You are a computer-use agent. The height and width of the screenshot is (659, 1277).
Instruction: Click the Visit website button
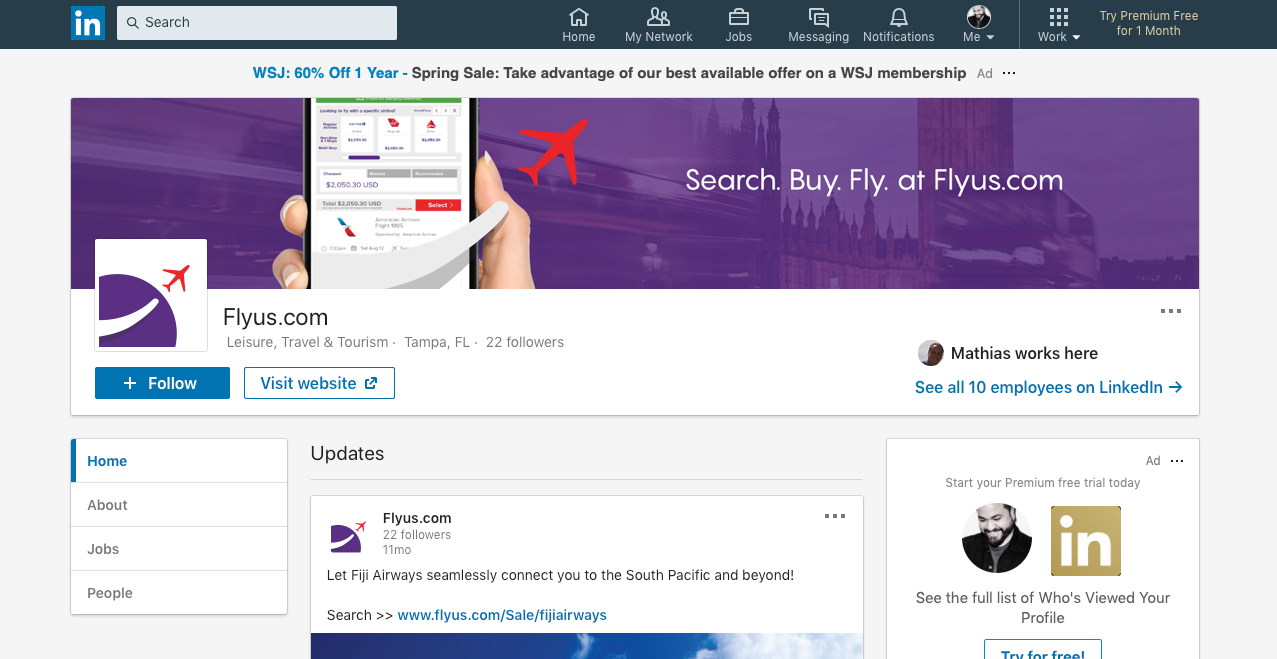click(x=319, y=383)
